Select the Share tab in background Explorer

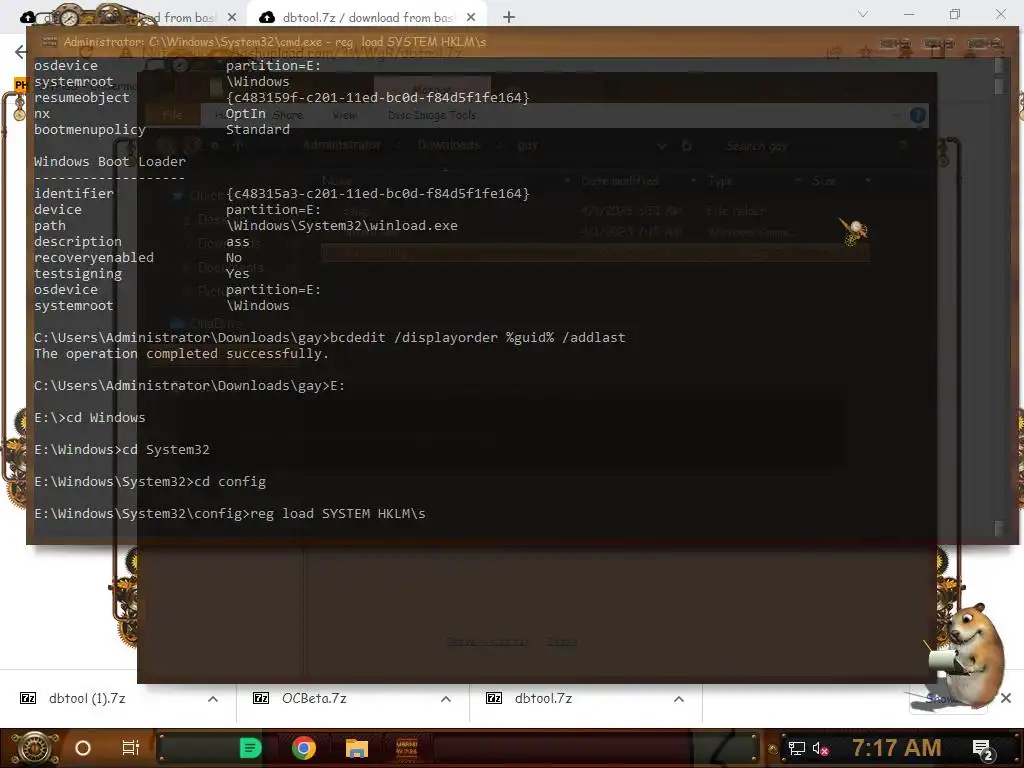point(287,115)
